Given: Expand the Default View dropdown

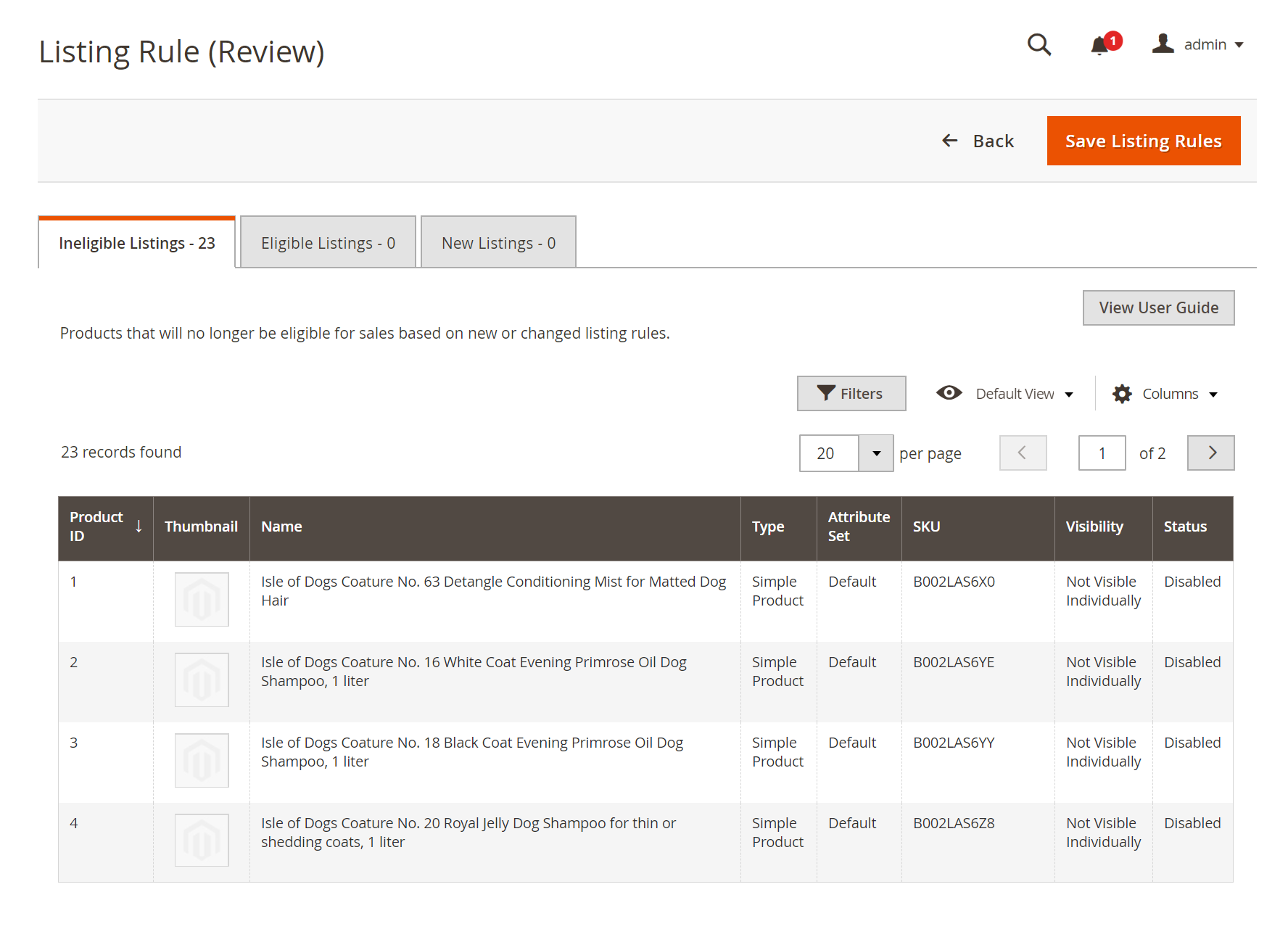Looking at the screenshot, I should pos(1023,393).
